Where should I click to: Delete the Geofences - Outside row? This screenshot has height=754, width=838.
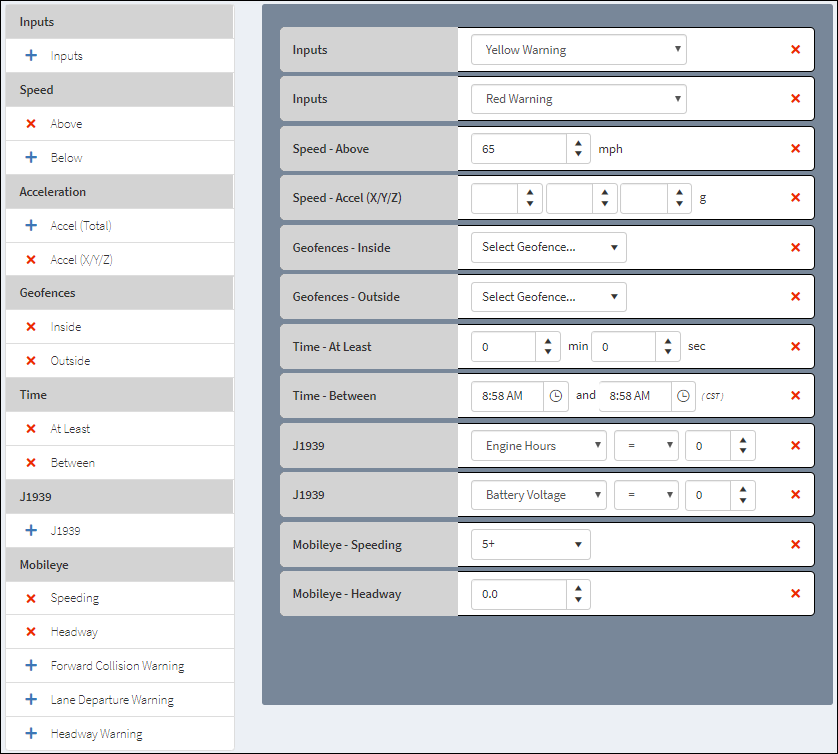pos(795,296)
